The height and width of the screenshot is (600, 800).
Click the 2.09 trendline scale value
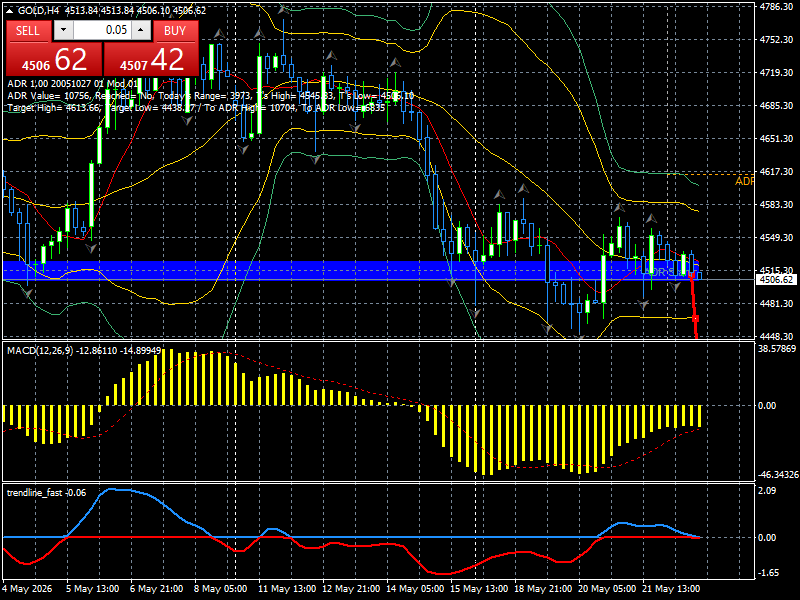[767, 491]
